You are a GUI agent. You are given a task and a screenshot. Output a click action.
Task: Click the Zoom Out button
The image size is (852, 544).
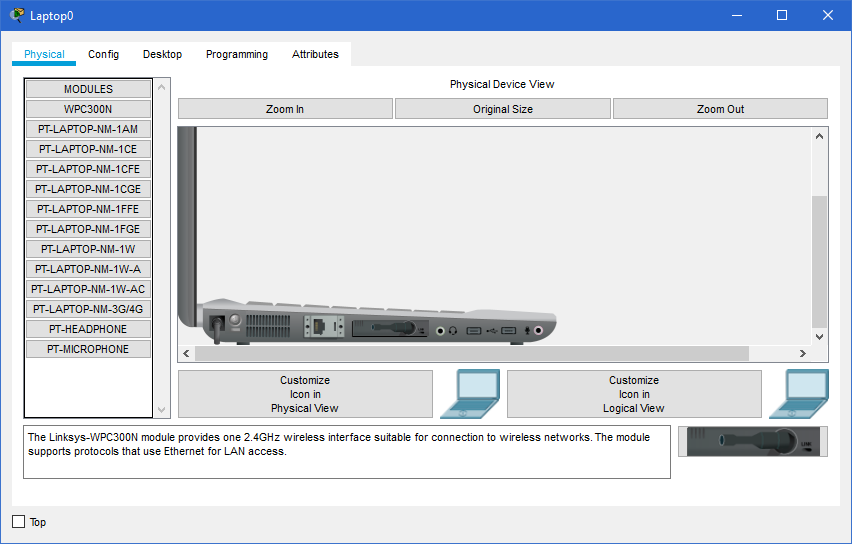[721, 109]
